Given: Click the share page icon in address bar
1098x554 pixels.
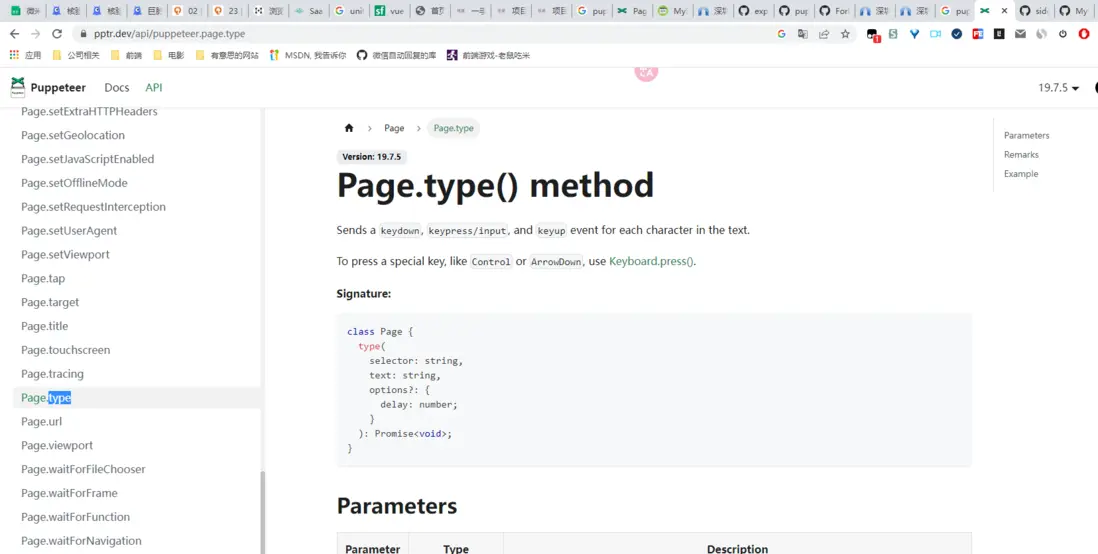Looking at the screenshot, I should [824, 34].
